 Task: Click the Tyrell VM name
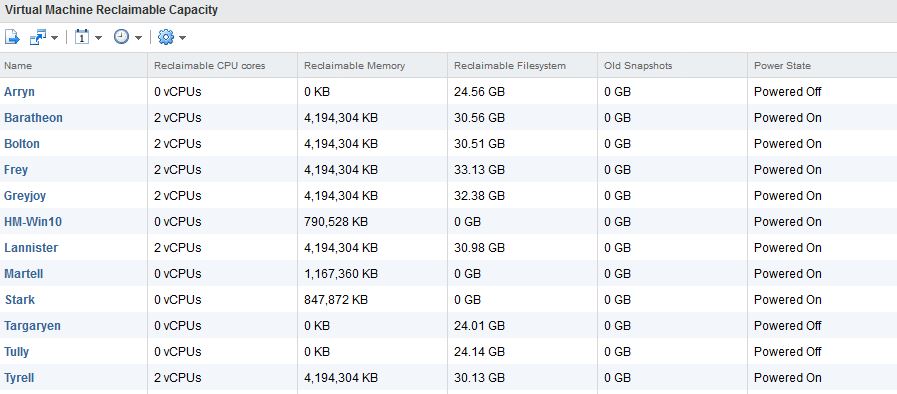point(19,378)
